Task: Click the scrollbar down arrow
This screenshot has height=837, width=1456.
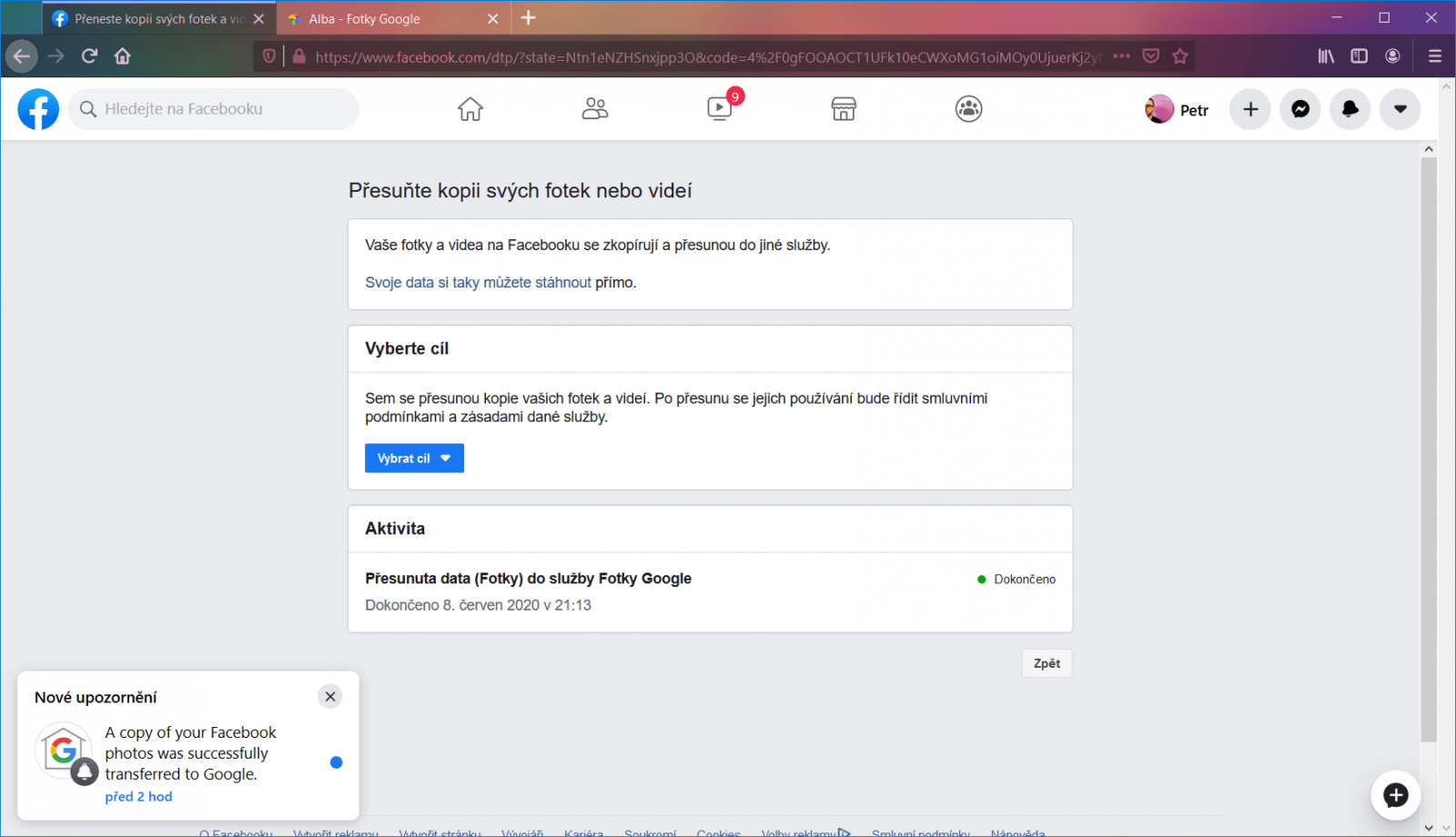Action: click(1429, 828)
